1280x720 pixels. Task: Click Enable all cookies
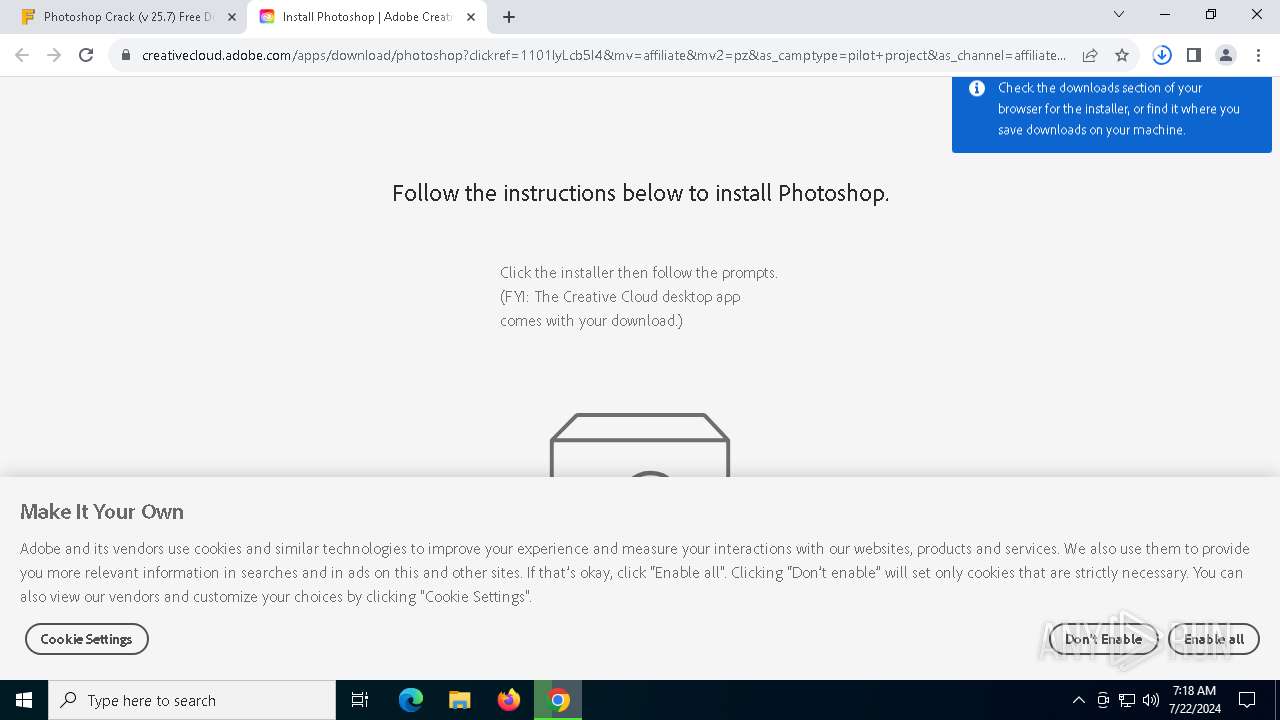tap(1214, 639)
